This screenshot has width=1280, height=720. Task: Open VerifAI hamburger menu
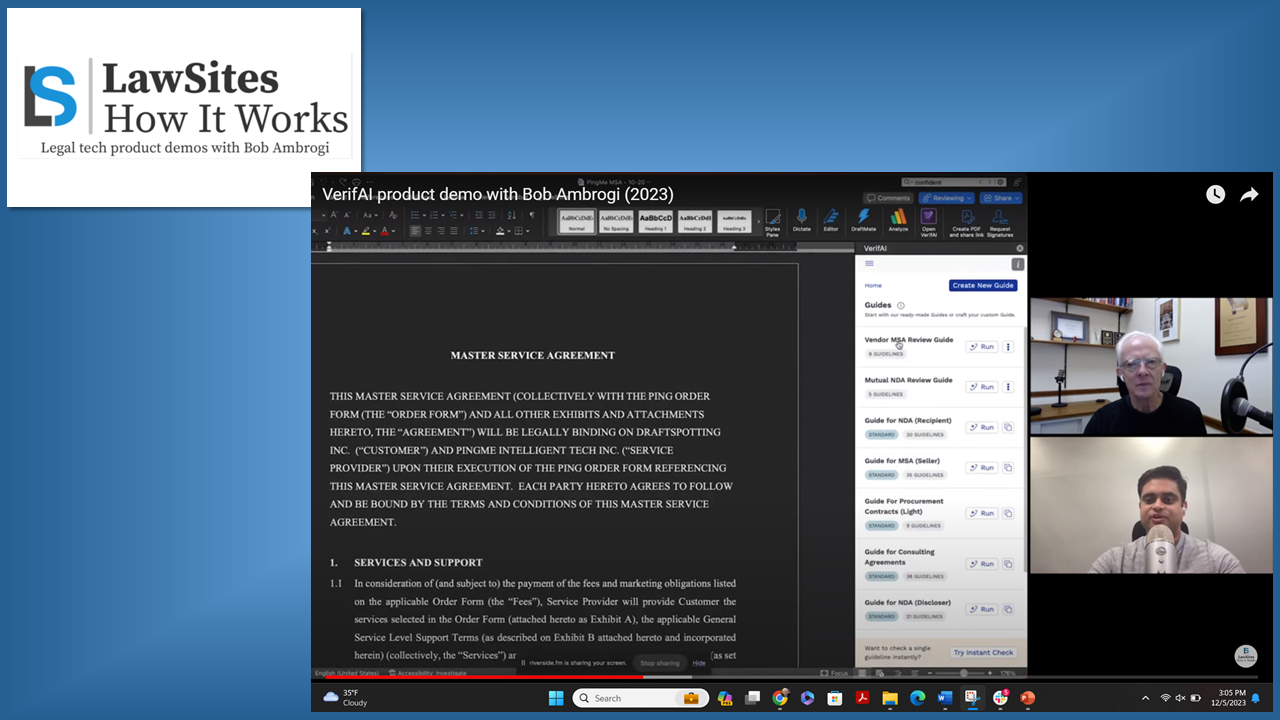(x=869, y=264)
